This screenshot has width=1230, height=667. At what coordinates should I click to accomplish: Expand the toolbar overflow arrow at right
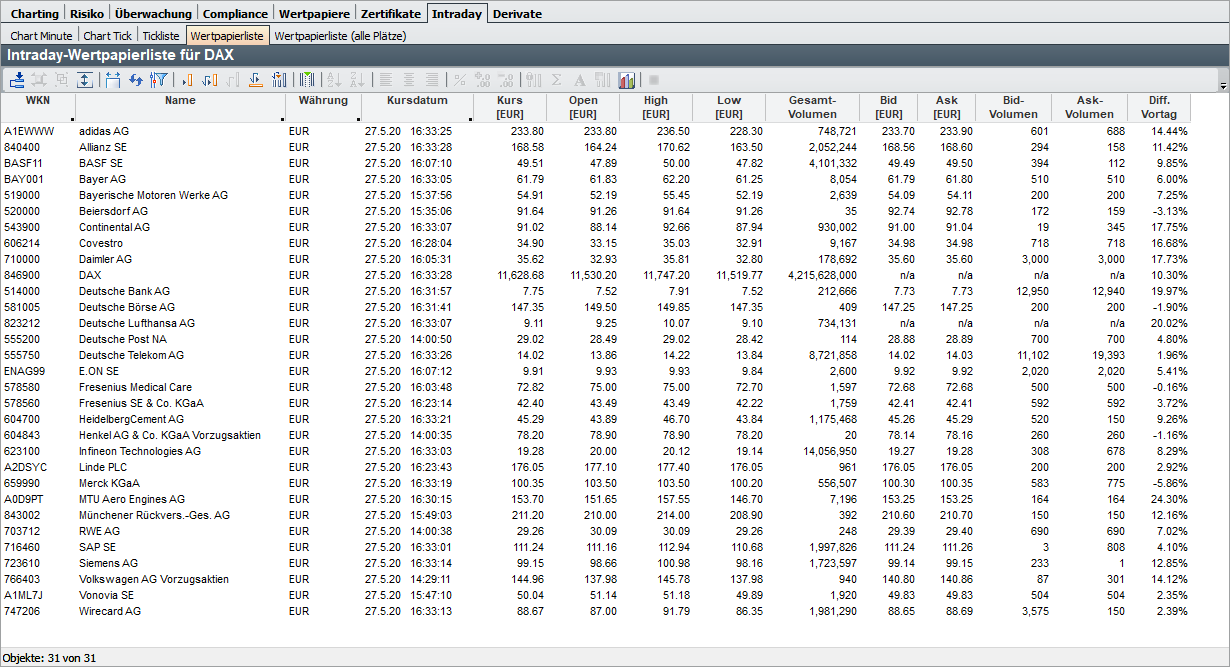pyautogui.click(x=1223, y=87)
